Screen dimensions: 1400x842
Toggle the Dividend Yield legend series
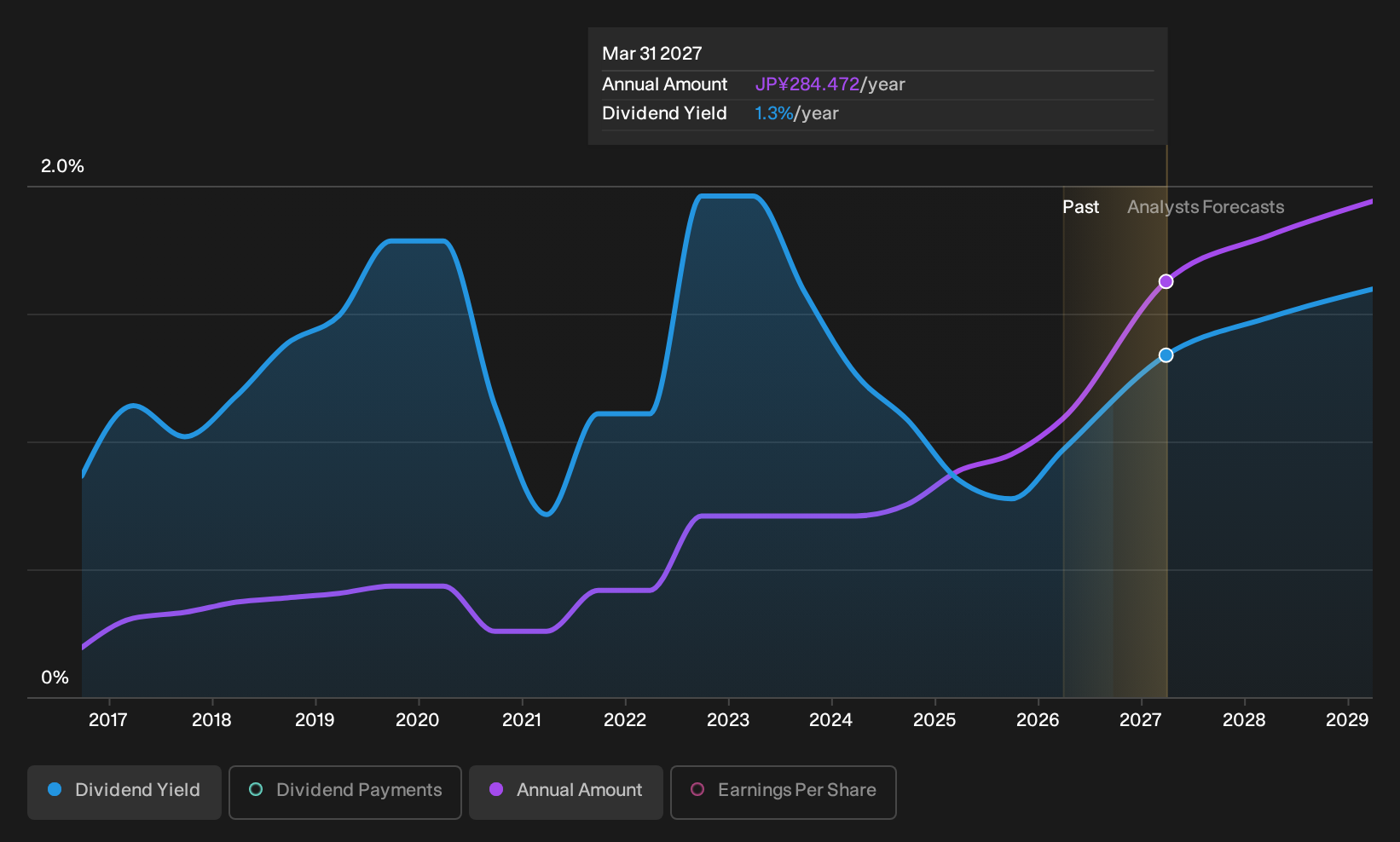pyautogui.click(x=124, y=792)
